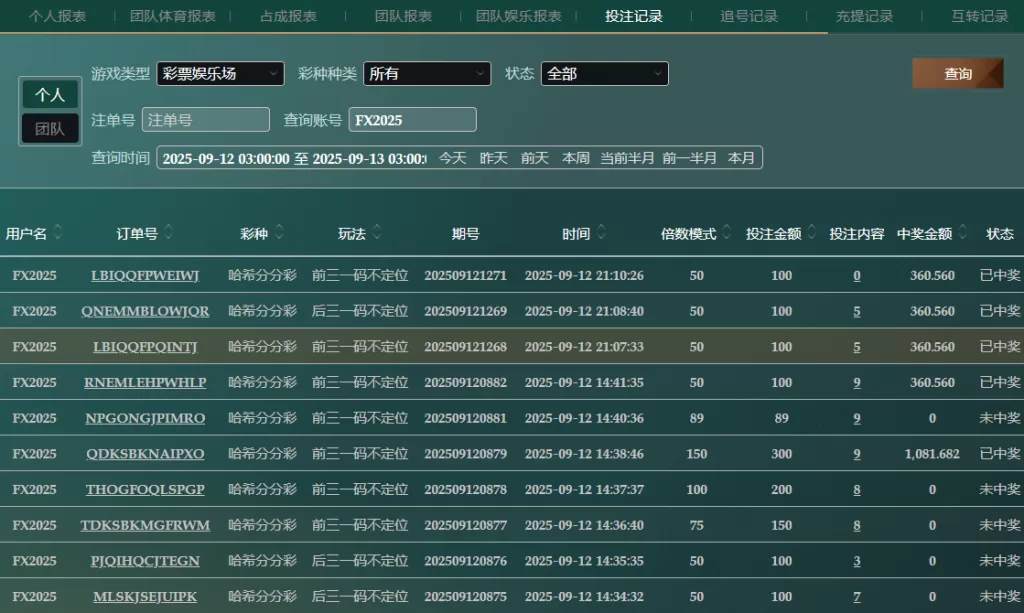Sort by 订单号 column sort icon

pos(169,233)
